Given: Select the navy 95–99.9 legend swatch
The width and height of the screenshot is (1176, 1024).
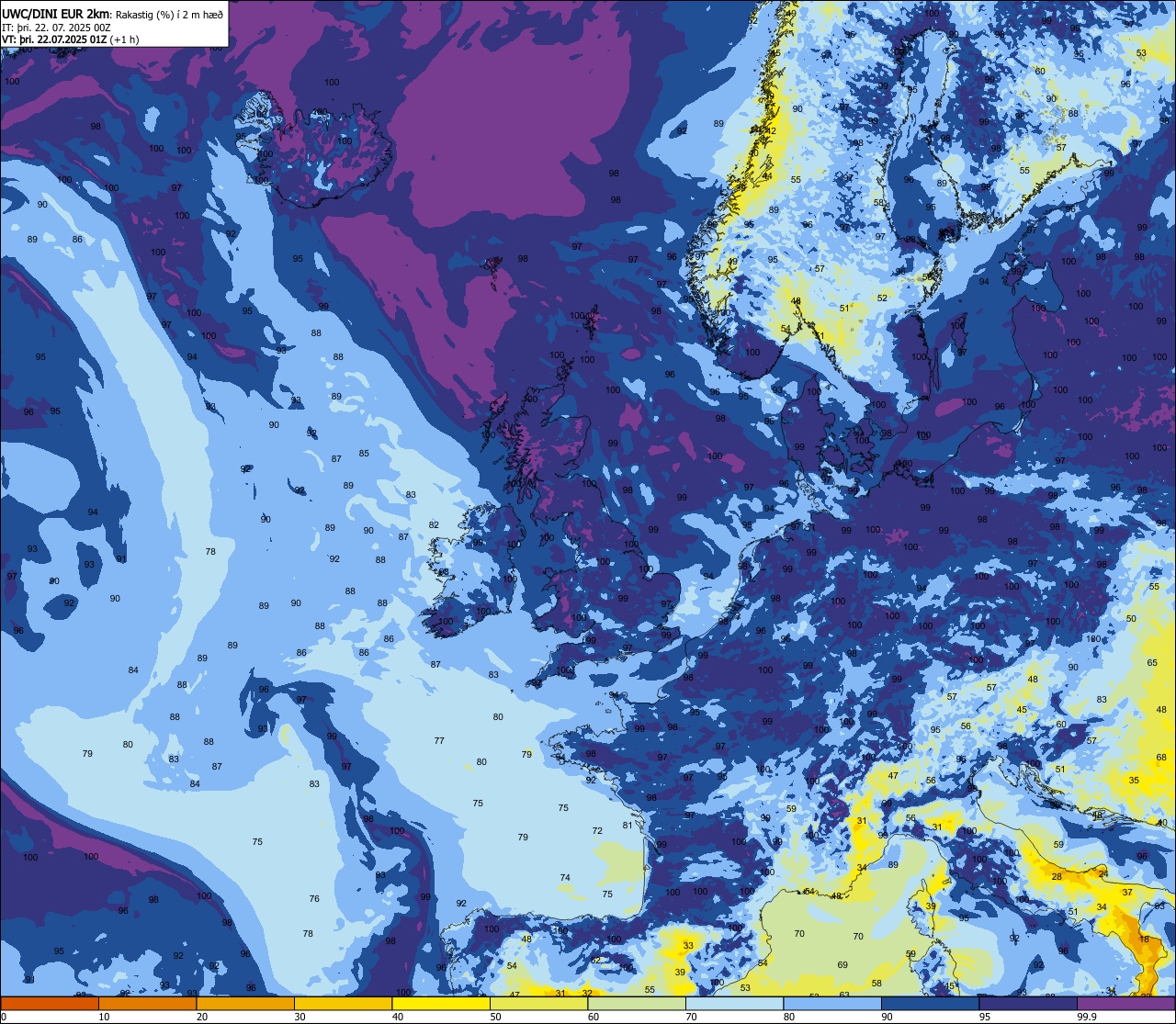Looking at the screenshot, I should pyautogui.click(x=1028, y=1004).
